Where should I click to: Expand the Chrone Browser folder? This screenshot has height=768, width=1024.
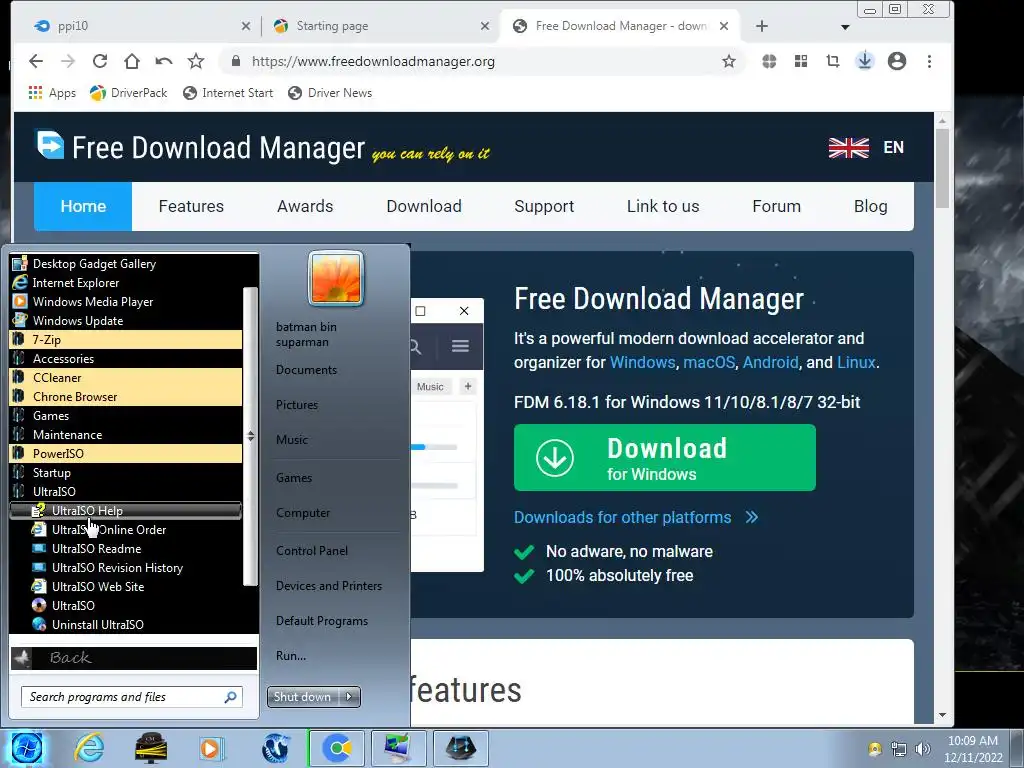click(125, 396)
